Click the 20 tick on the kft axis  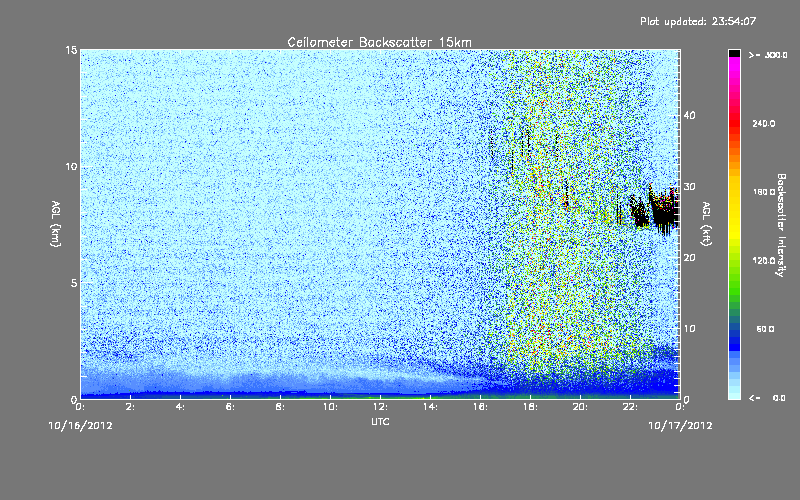point(689,258)
